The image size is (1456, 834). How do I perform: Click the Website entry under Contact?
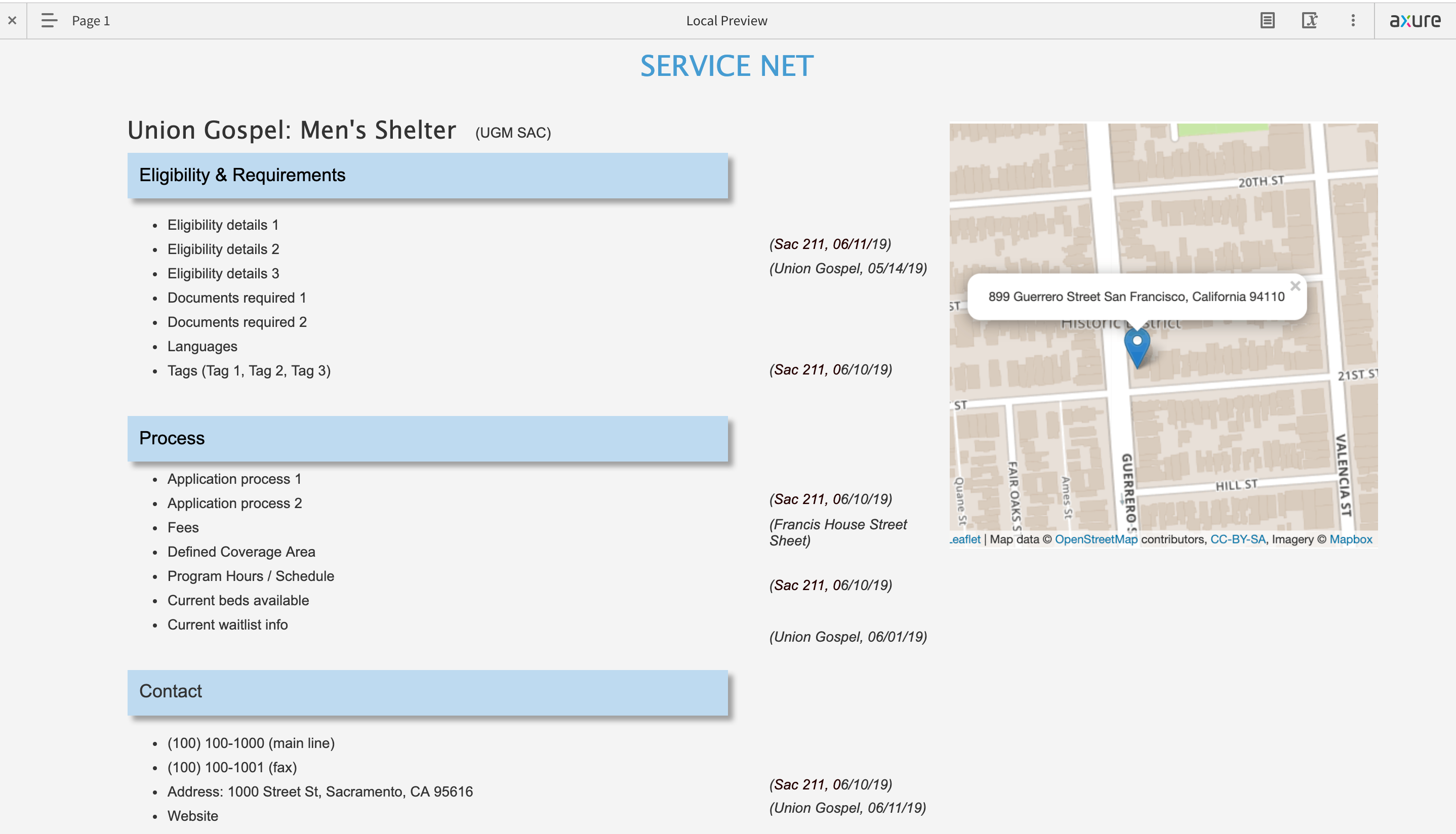[192, 816]
